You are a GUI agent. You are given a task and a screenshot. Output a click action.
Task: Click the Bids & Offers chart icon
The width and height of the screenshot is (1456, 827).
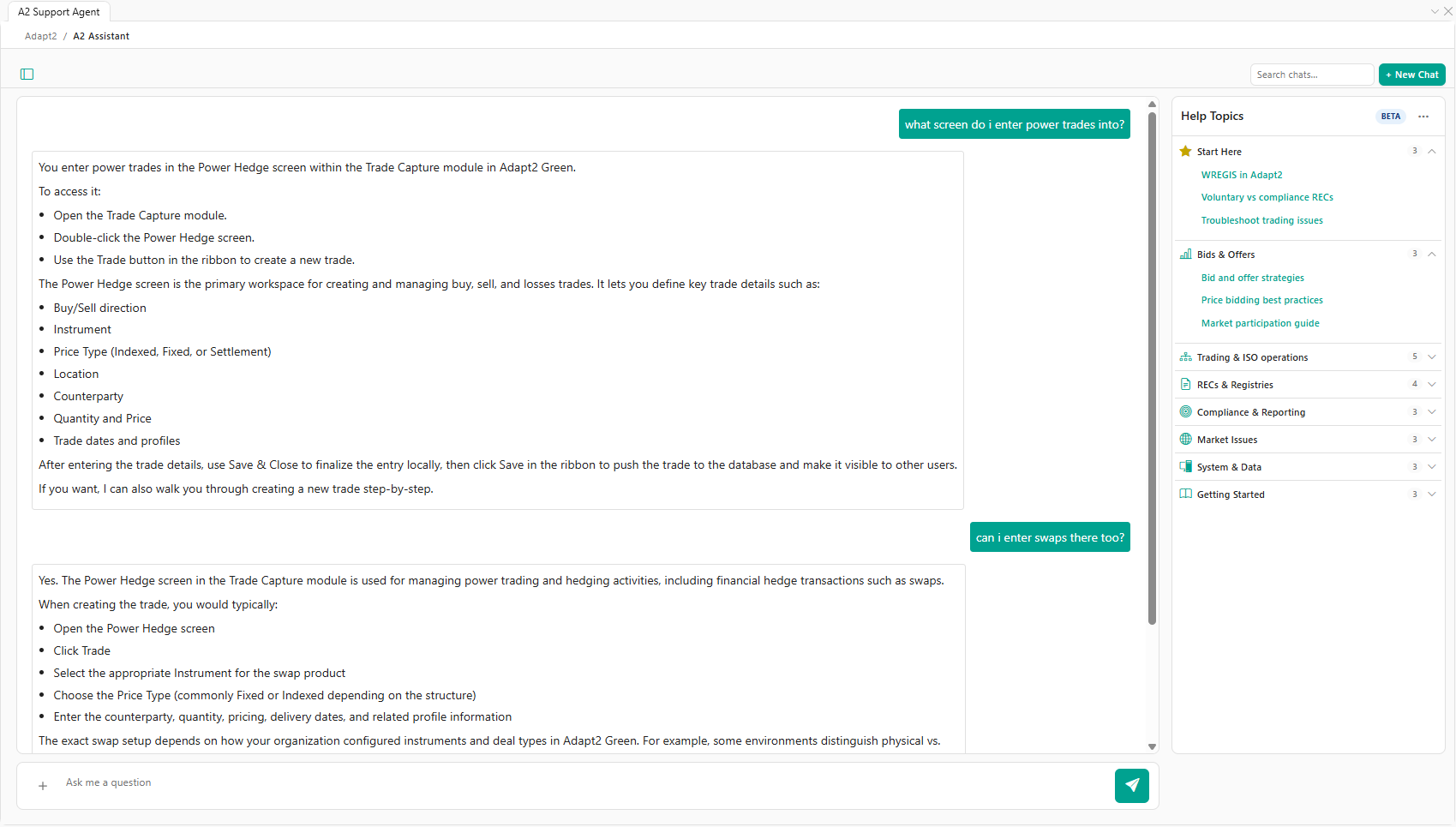pos(1186,255)
